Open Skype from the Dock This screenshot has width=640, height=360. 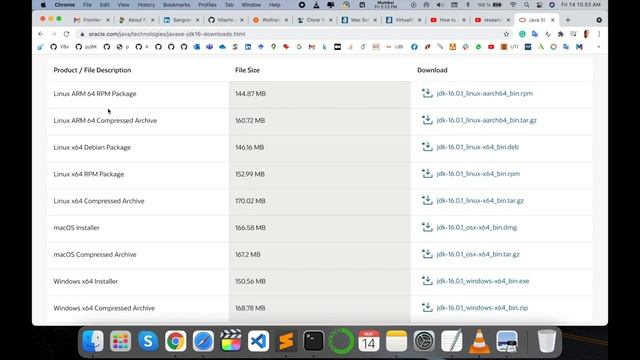pos(148,341)
